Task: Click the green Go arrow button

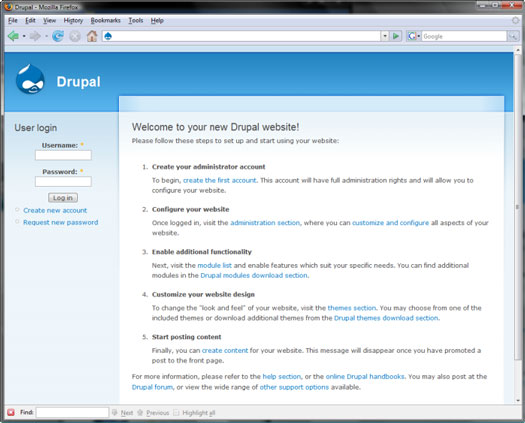Action: pos(396,36)
